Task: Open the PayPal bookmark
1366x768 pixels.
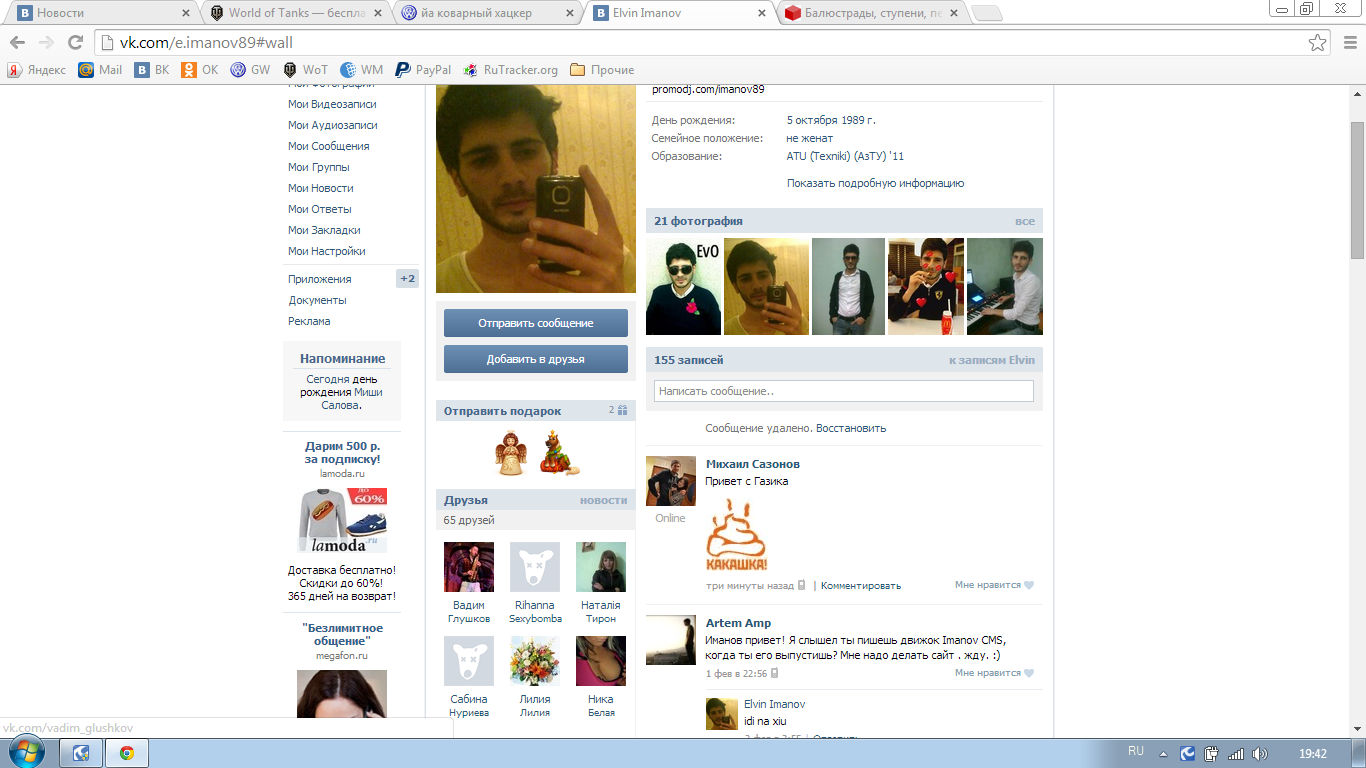Action: pyautogui.click(x=423, y=70)
